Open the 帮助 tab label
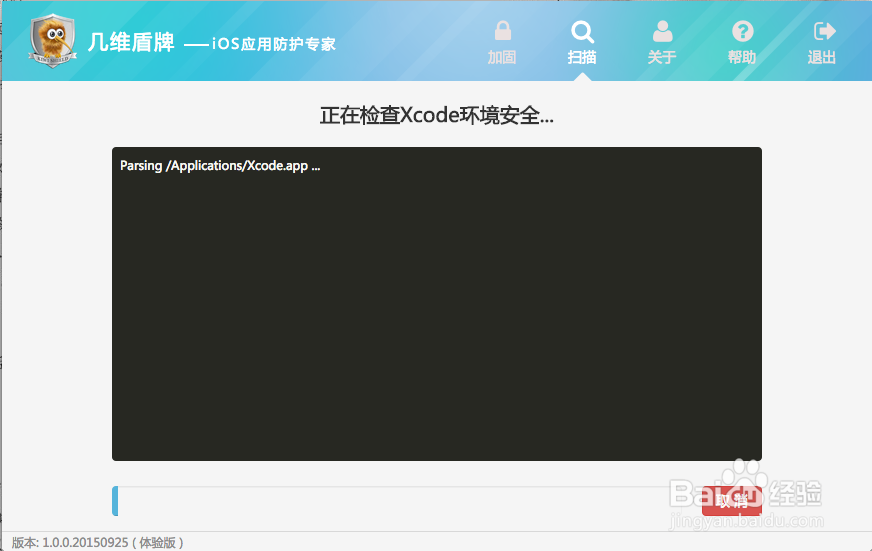This screenshot has height=551, width=872. point(742,57)
